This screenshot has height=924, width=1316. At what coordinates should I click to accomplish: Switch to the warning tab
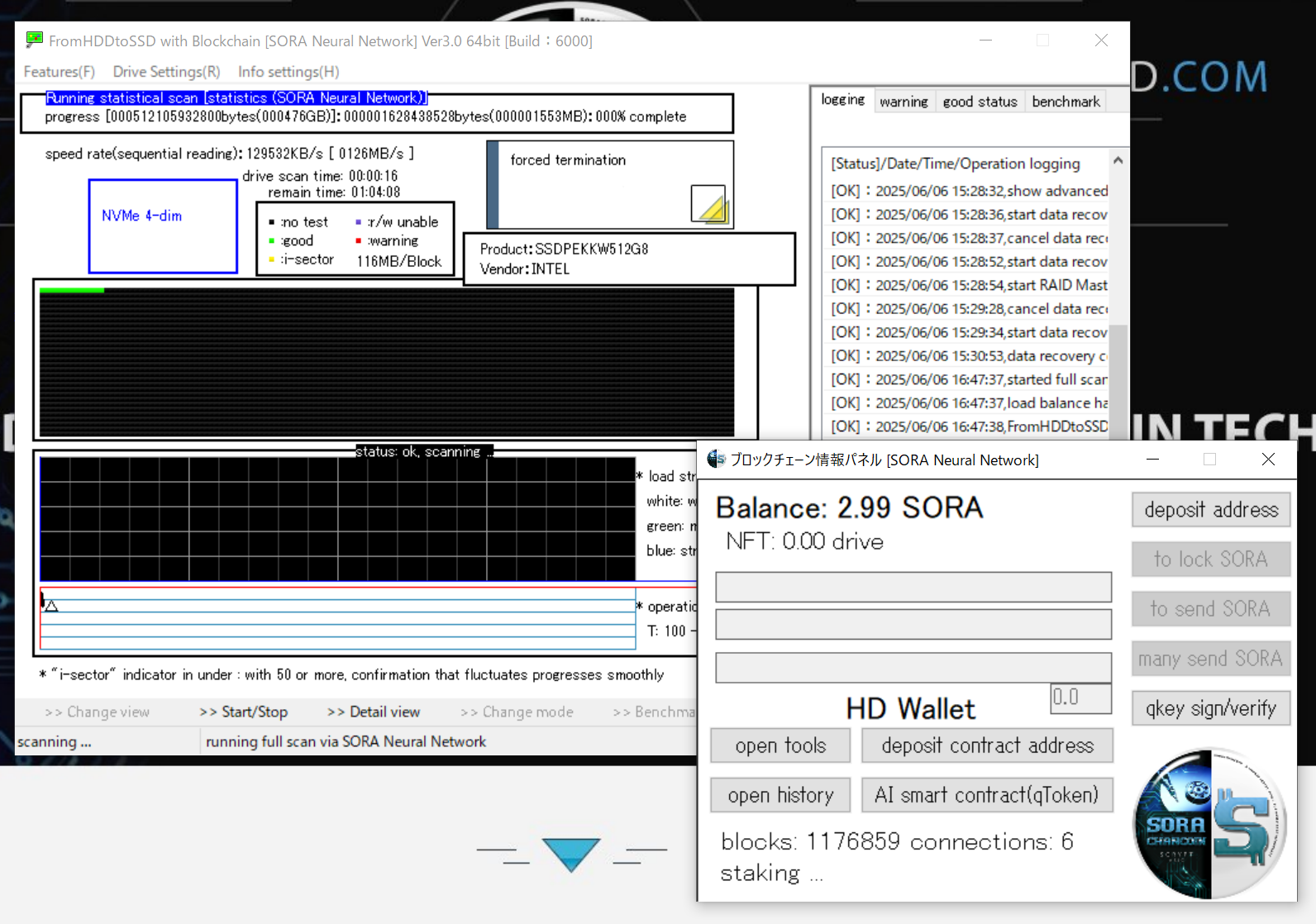[904, 102]
